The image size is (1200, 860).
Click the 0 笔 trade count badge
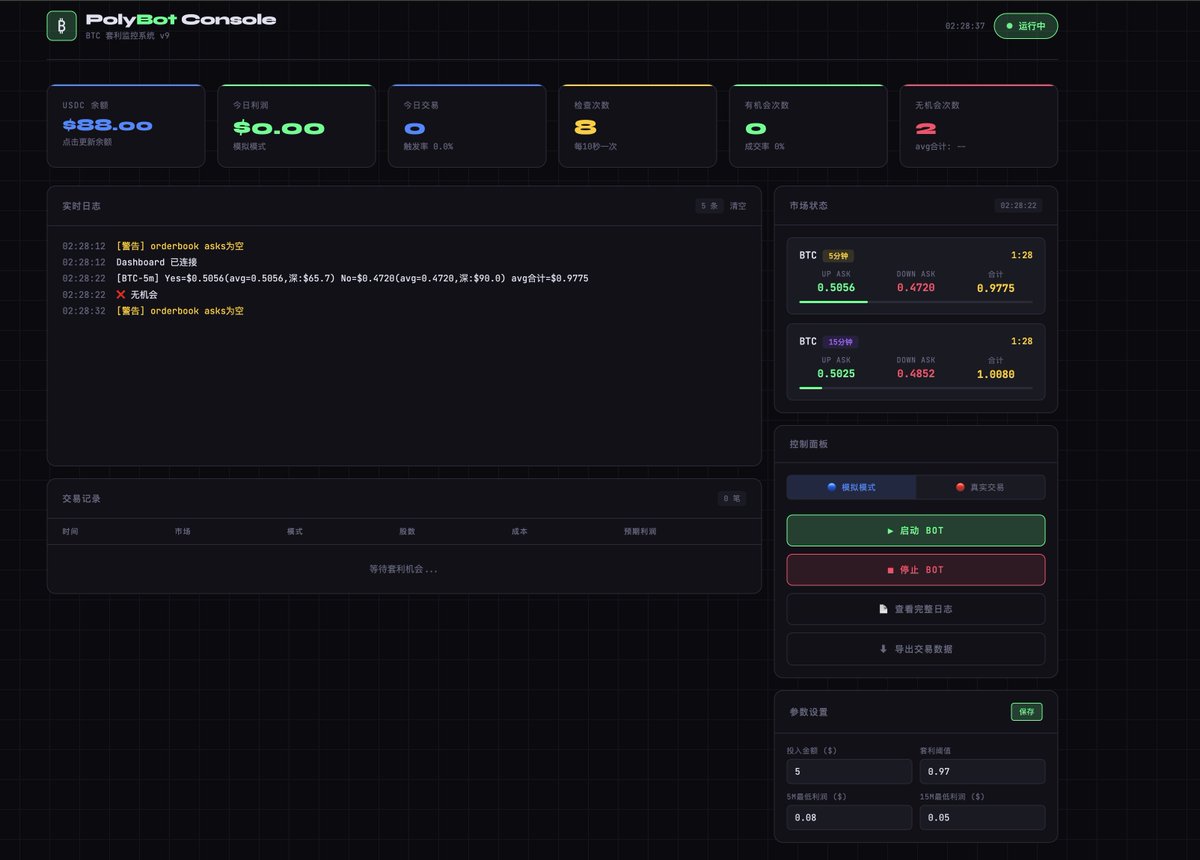tap(732, 499)
